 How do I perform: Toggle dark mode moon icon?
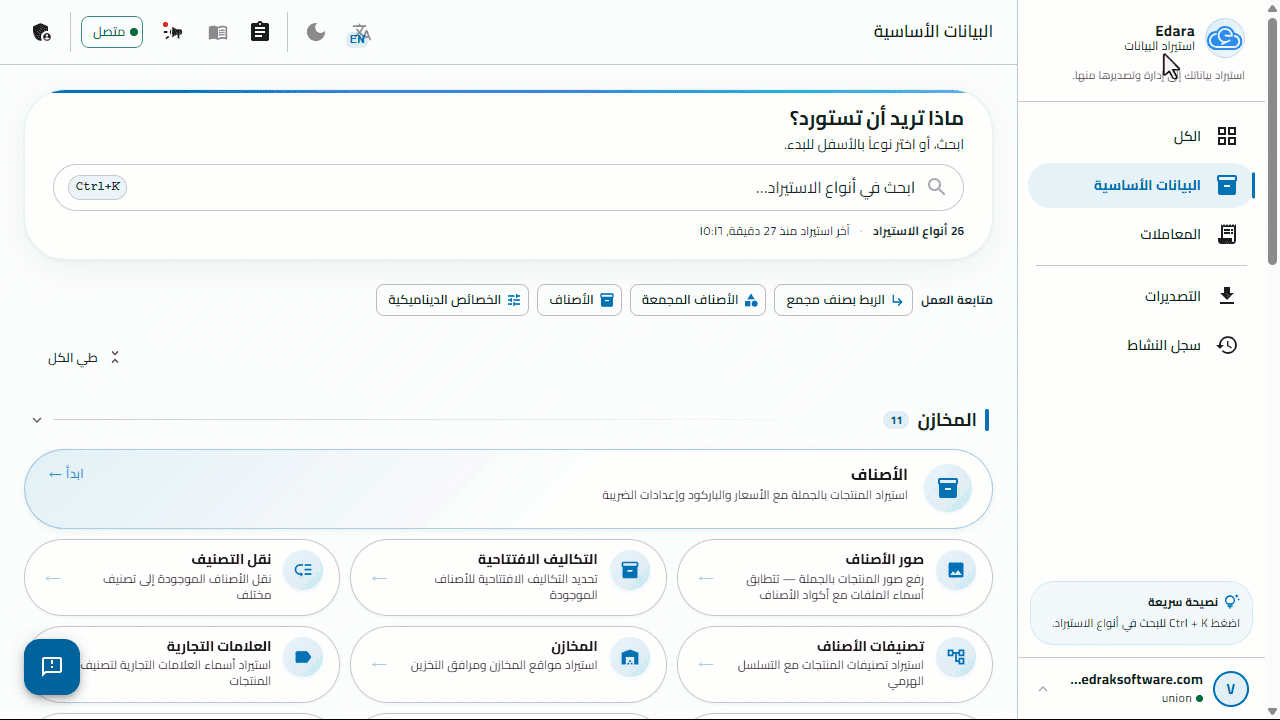coord(316,32)
